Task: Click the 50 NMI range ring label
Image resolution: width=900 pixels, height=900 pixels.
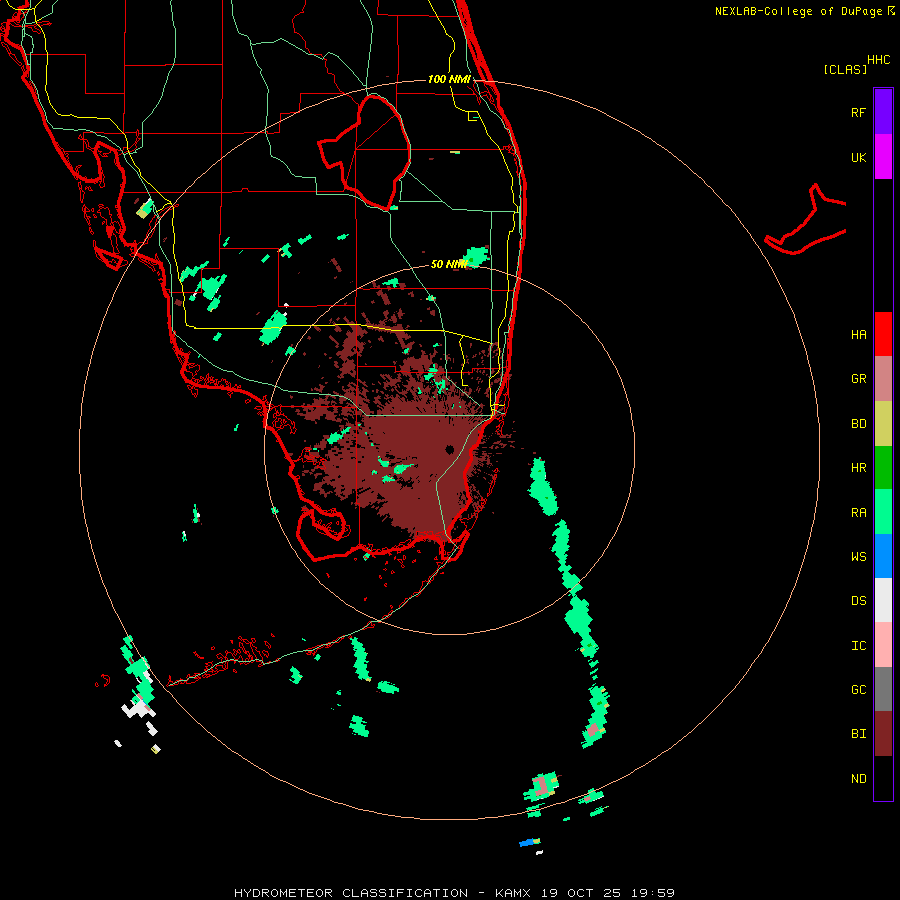Action: 449,264
